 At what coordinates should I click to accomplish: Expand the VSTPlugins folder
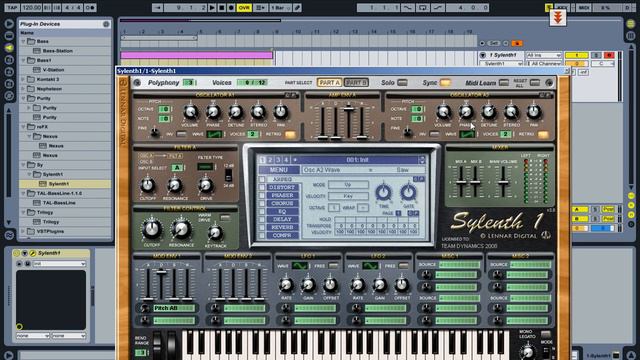(24, 231)
